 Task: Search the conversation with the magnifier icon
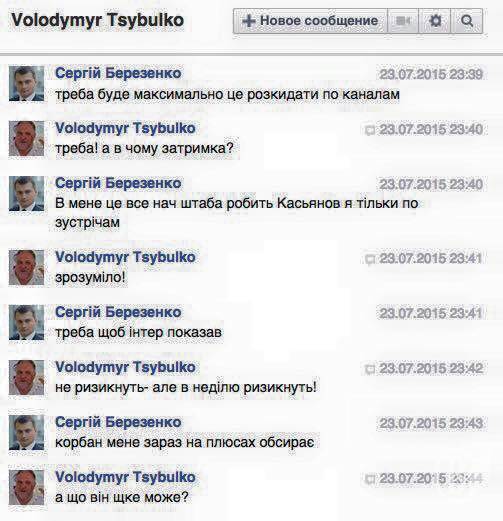[x=467, y=21]
